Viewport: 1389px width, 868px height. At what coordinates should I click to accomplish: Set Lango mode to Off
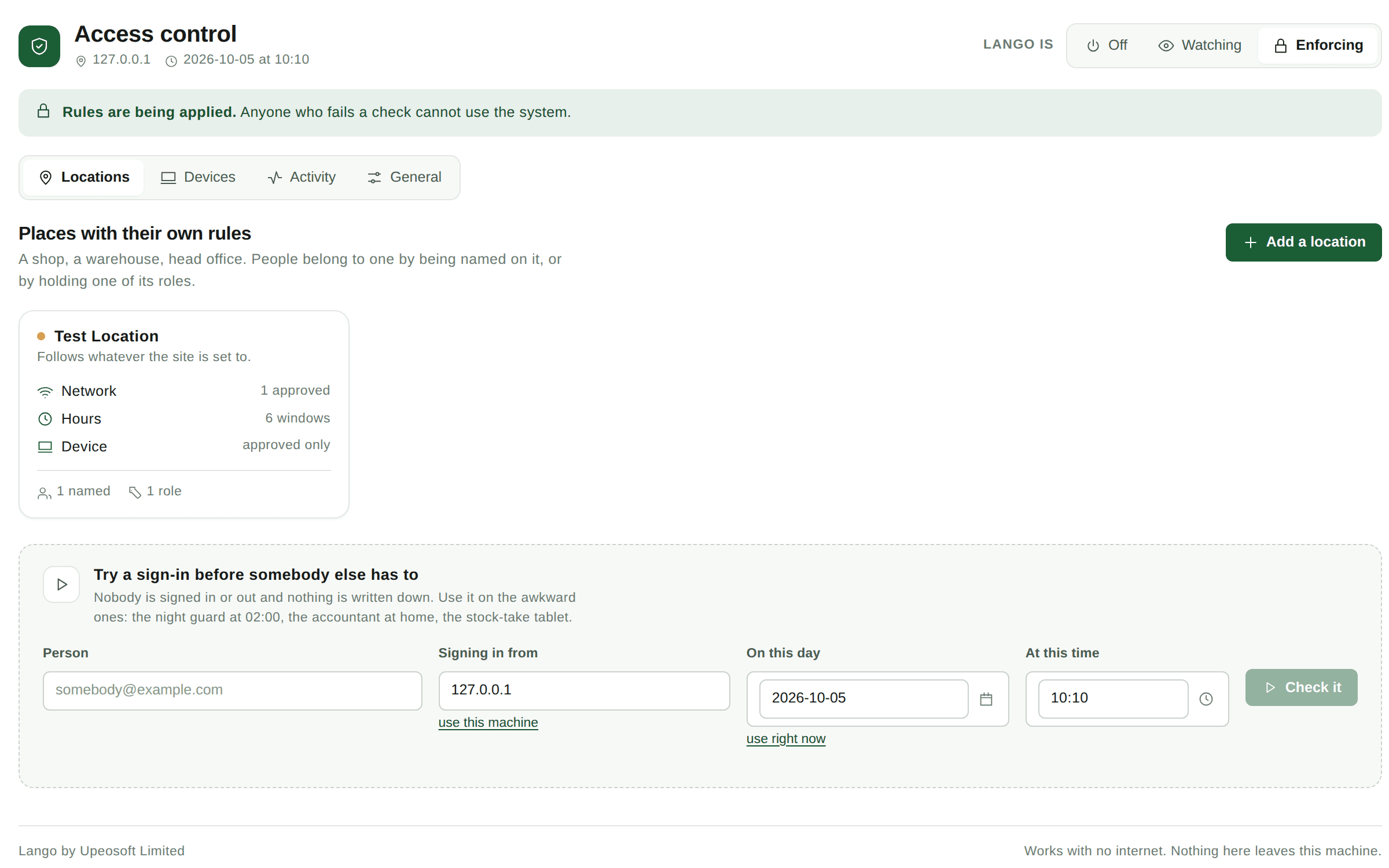click(x=1107, y=45)
